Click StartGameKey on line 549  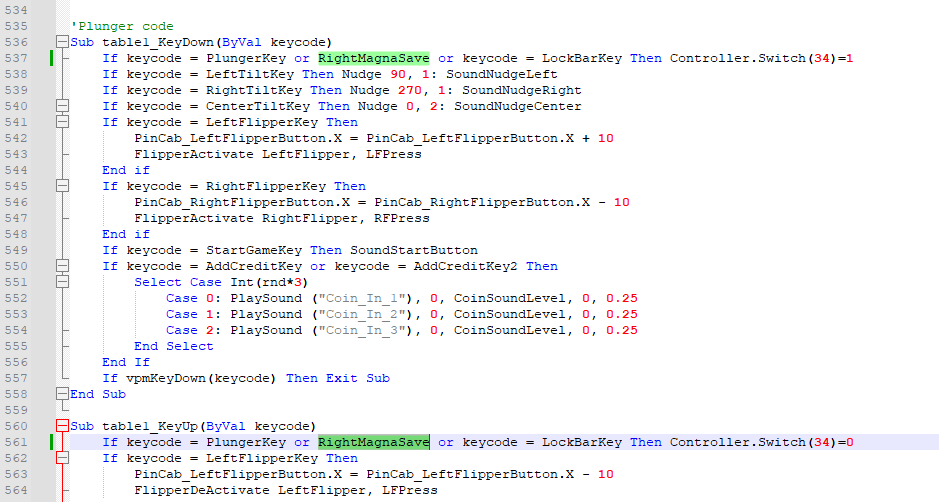tap(254, 250)
